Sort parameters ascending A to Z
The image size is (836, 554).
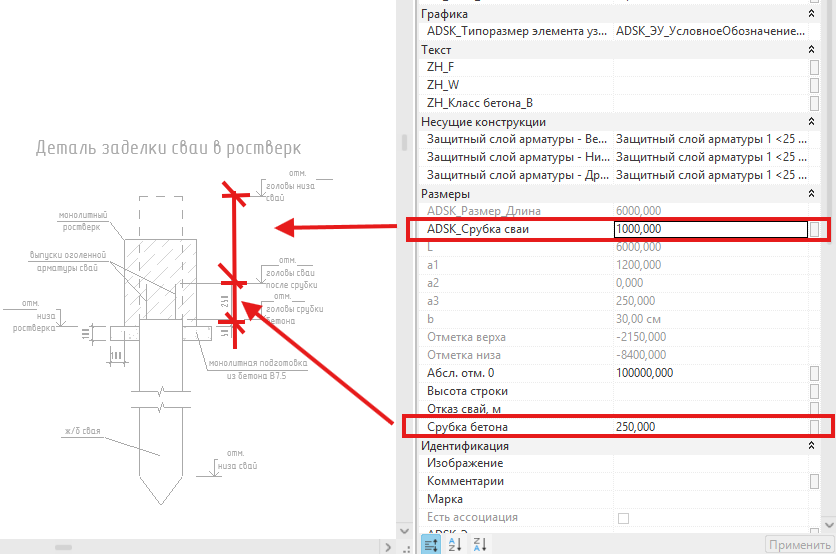(455, 544)
